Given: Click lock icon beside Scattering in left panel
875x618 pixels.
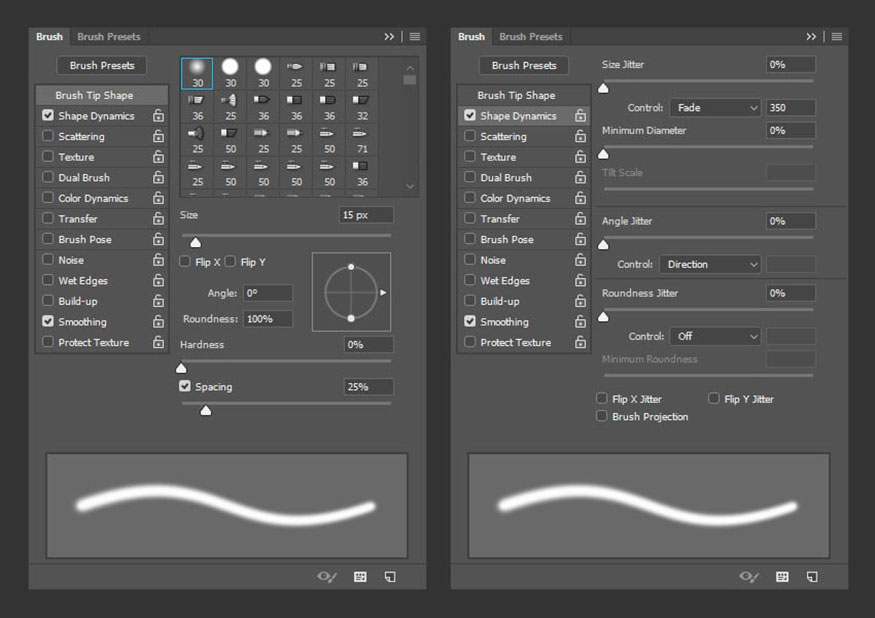Looking at the screenshot, I should coord(158,136).
